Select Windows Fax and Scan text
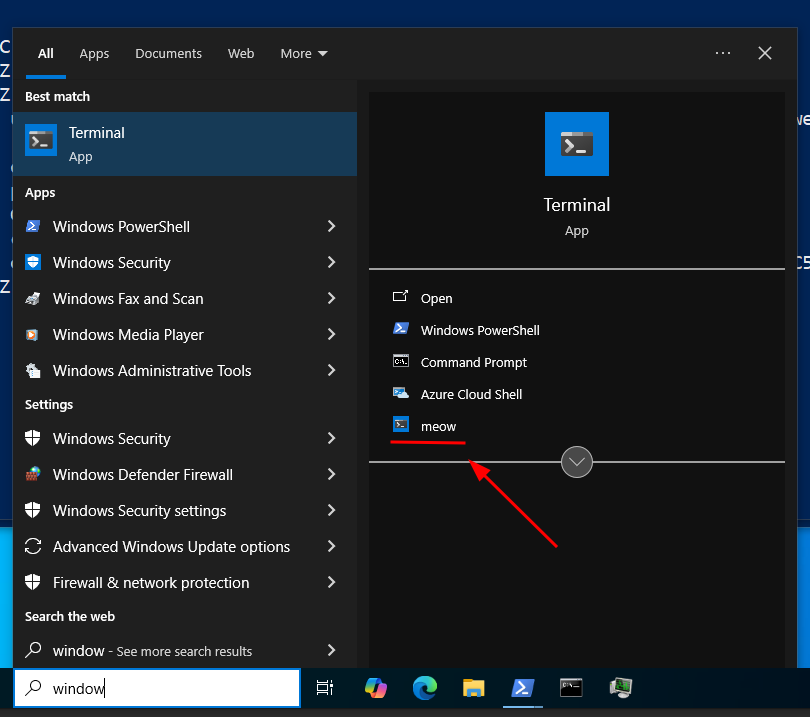The width and height of the screenshot is (810, 717). pyautogui.click(x=128, y=299)
